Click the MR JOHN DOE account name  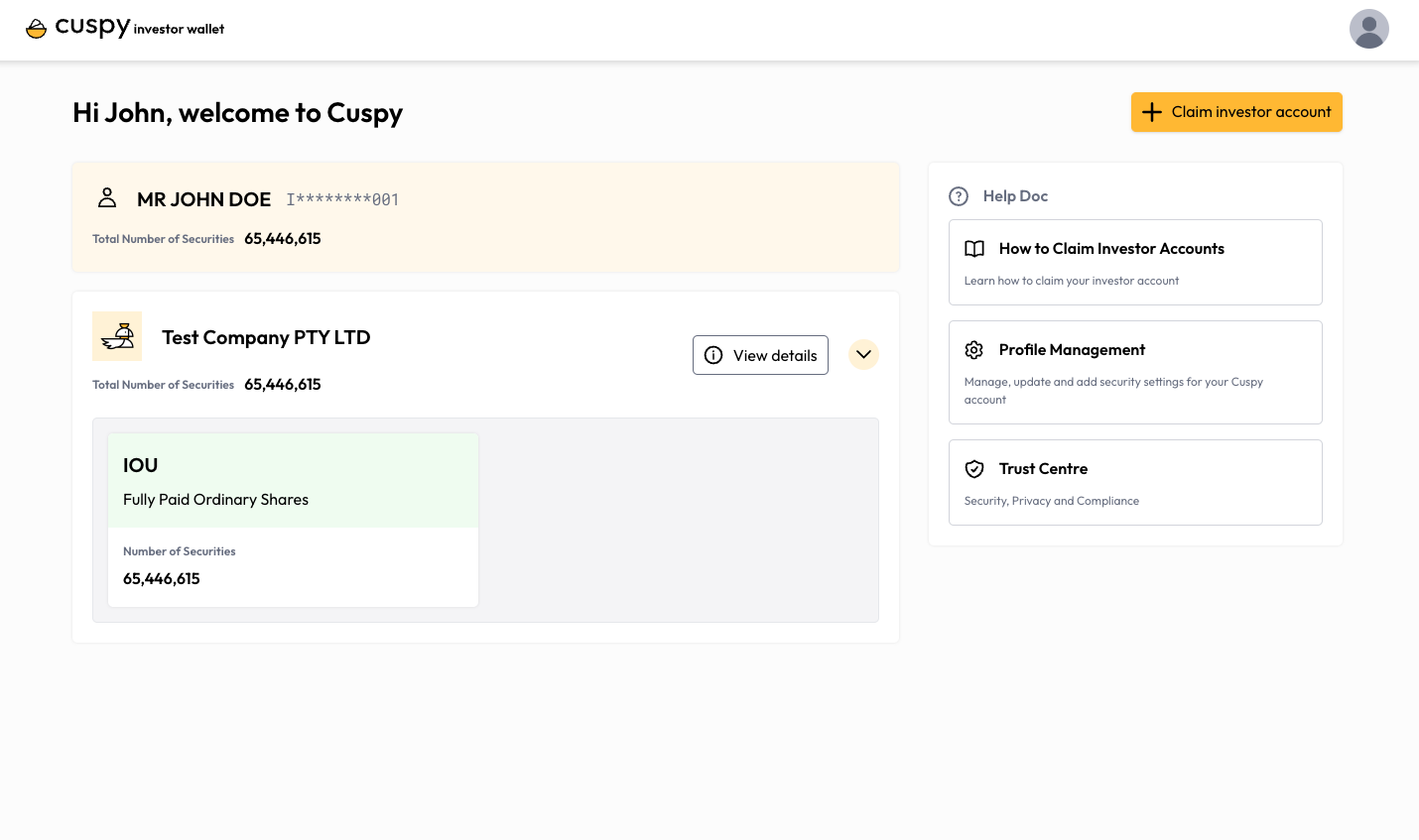tap(204, 199)
